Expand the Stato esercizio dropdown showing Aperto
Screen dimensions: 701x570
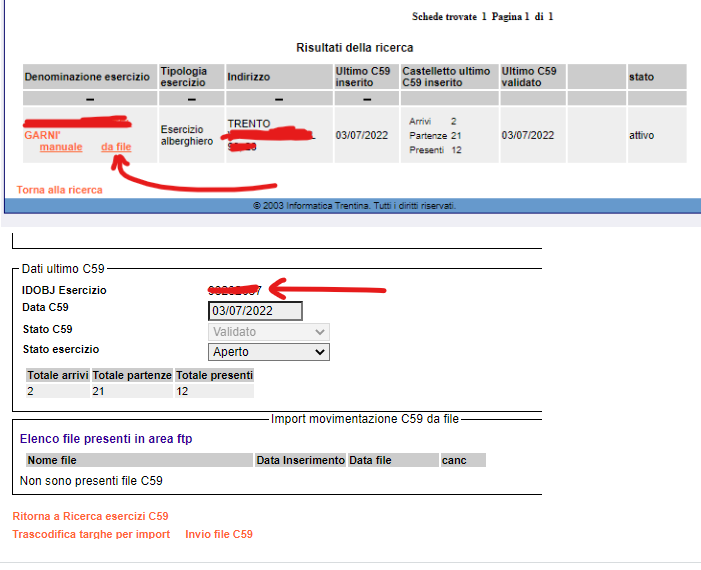tap(269, 352)
